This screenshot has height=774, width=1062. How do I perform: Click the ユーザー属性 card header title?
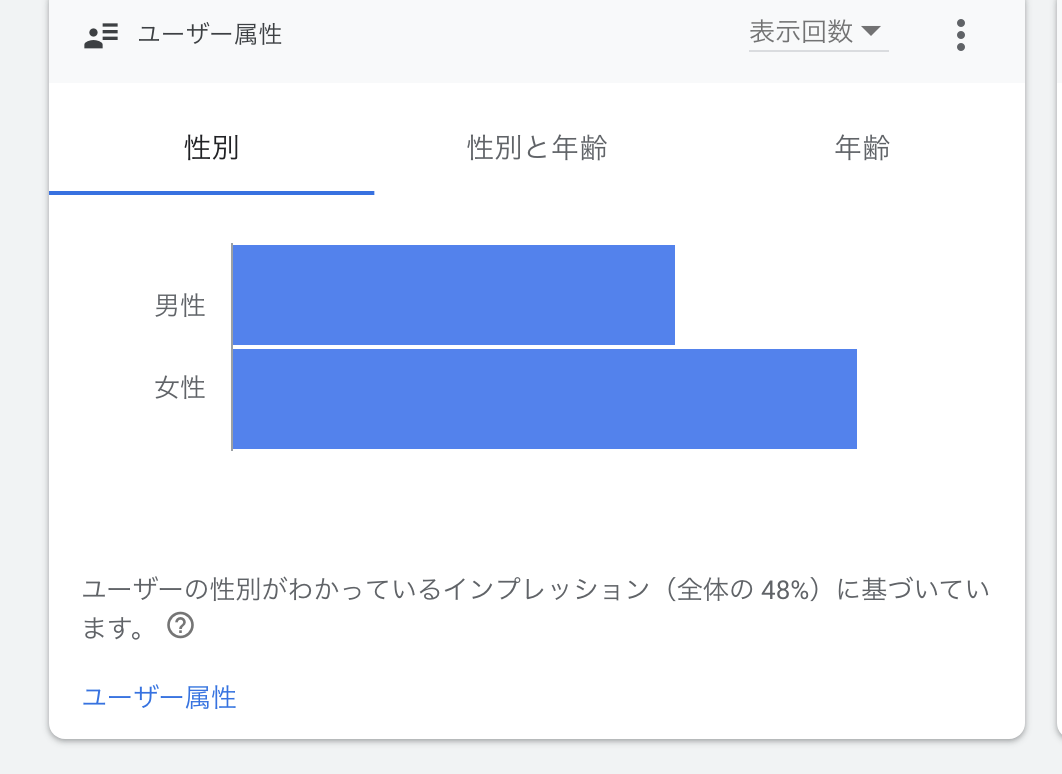click(210, 35)
